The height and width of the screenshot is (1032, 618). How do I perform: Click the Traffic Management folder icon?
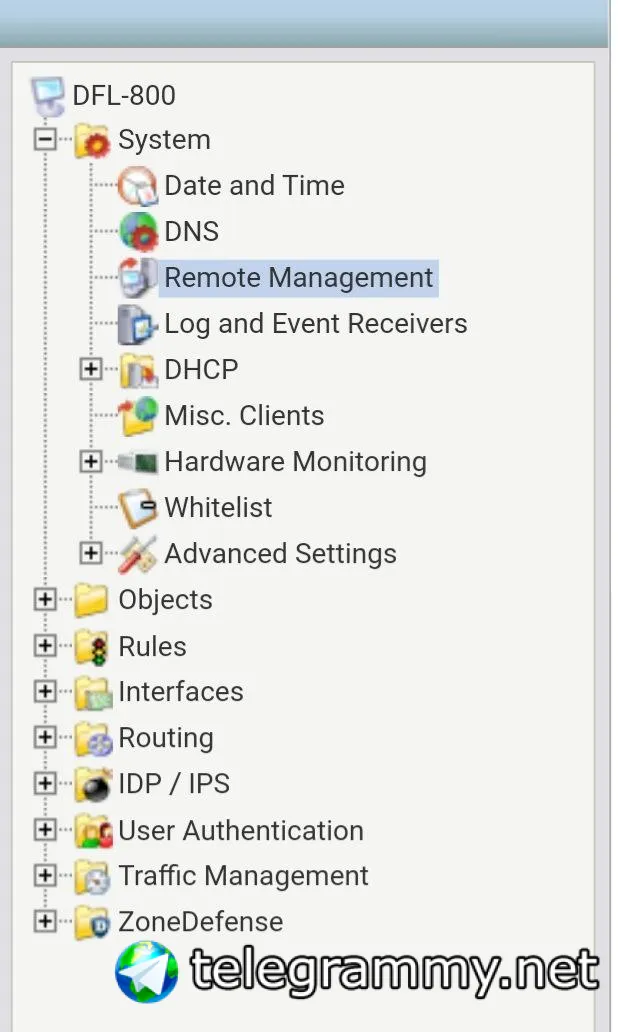(x=92, y=877)
